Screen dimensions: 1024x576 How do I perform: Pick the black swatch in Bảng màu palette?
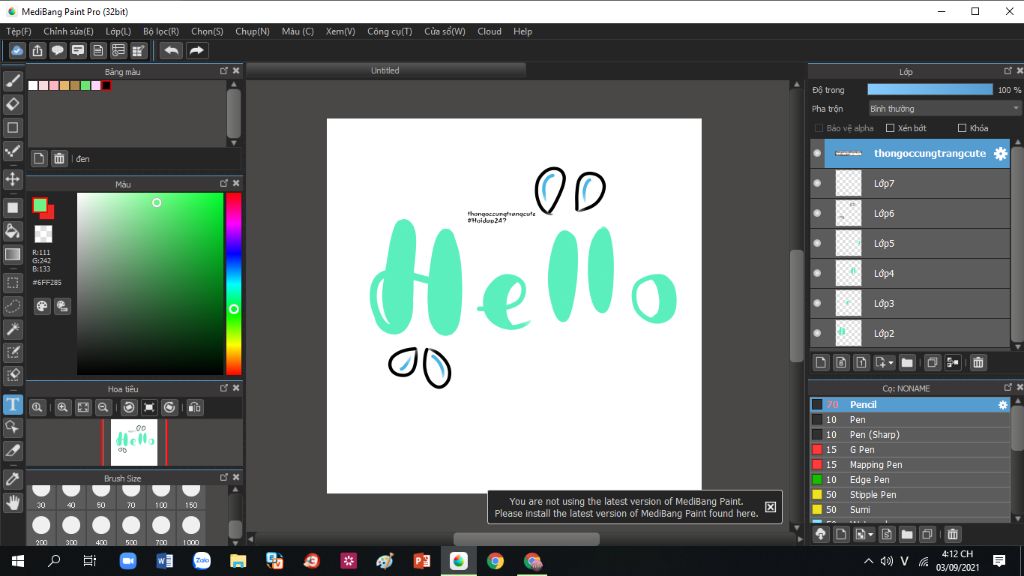pyautogui.click(x=106, y=86)
